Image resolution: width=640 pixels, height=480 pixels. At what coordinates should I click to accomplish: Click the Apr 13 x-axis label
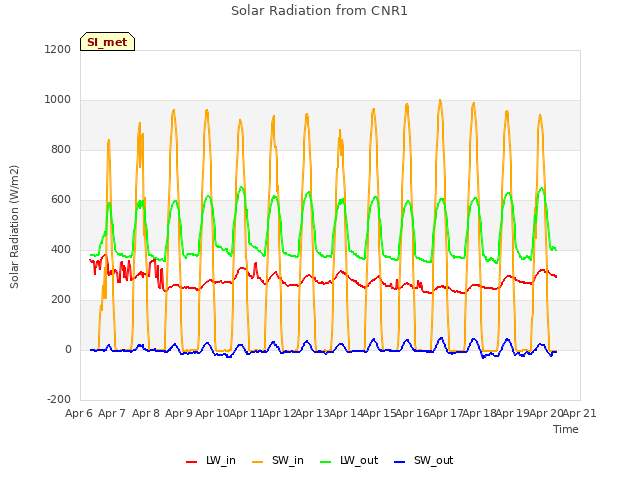[312, 413]
